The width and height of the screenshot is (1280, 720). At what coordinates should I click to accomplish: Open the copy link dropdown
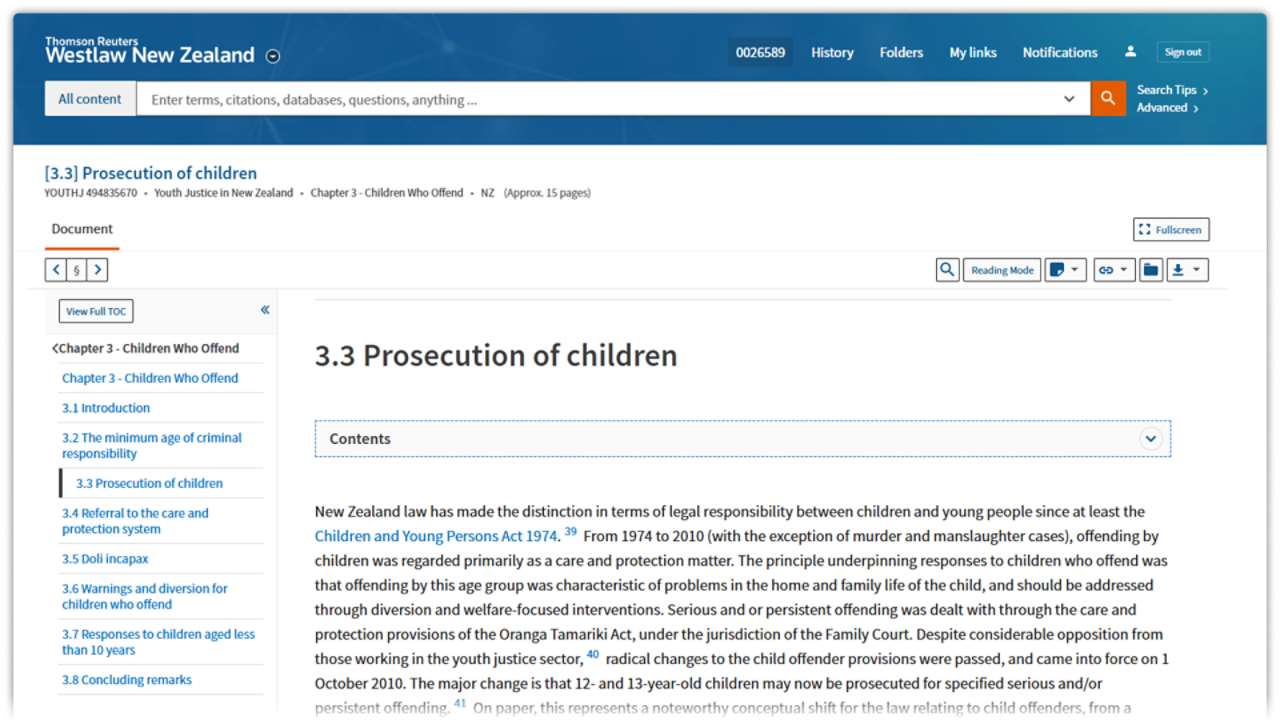click(x=1113, y=270)
